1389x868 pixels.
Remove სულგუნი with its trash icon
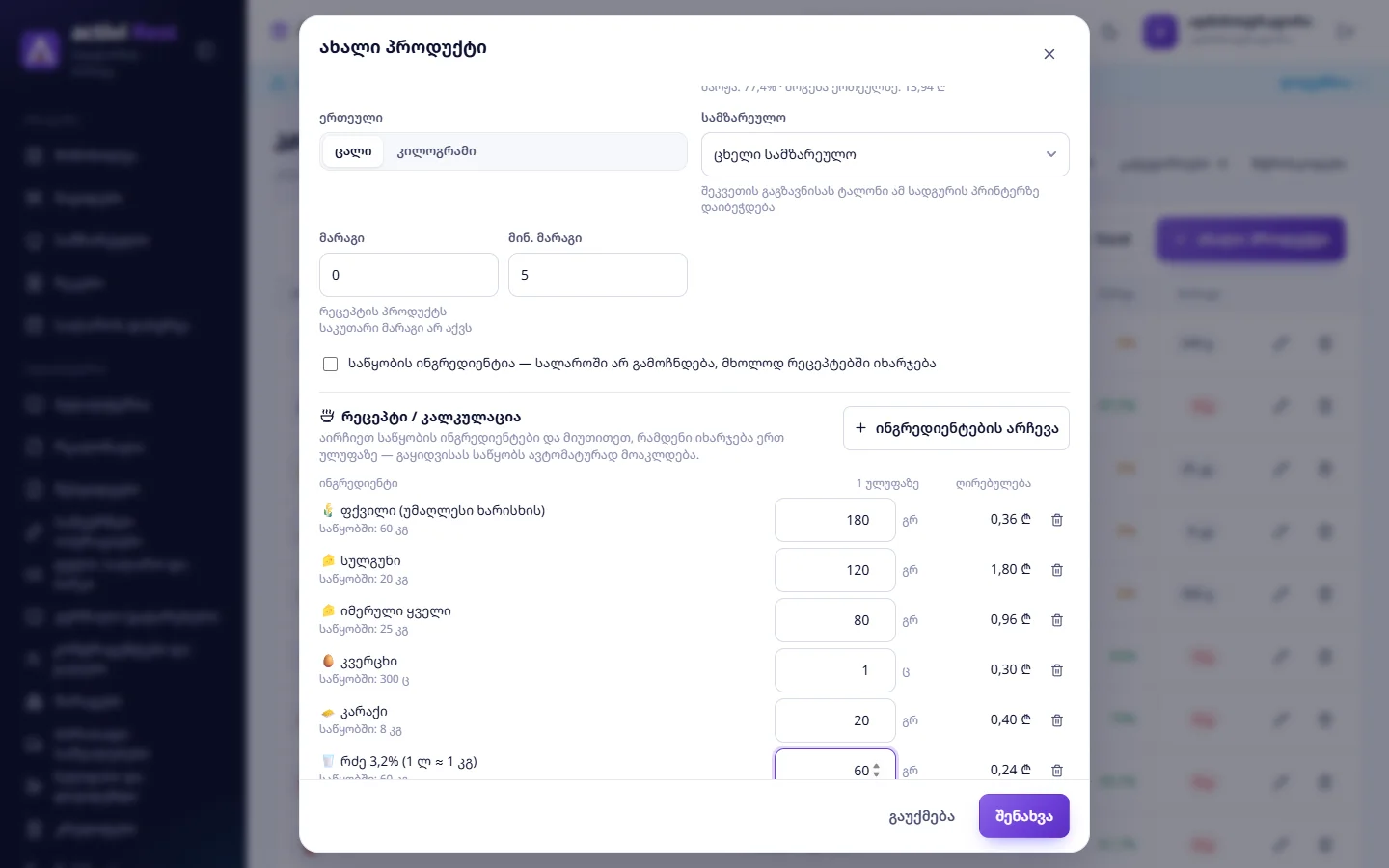(1057, 570)
